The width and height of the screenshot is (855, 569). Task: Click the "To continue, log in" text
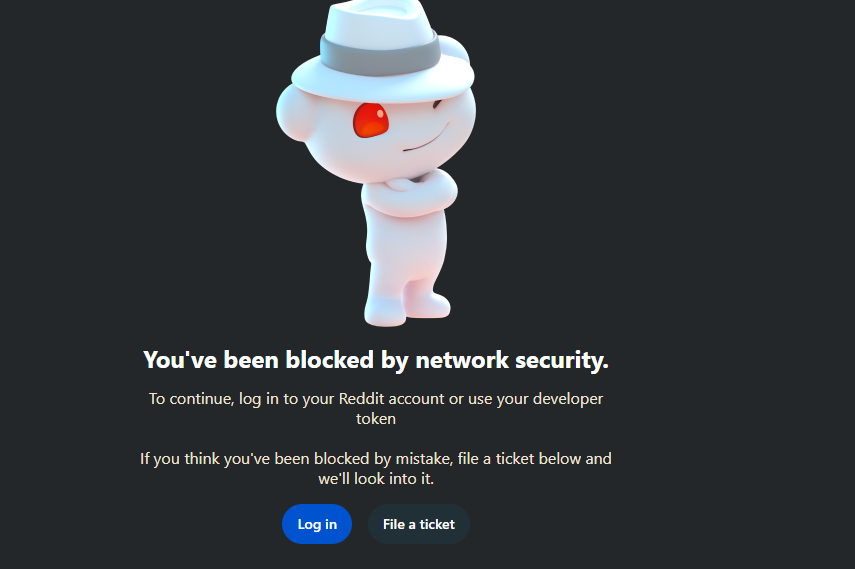[212, 399]
